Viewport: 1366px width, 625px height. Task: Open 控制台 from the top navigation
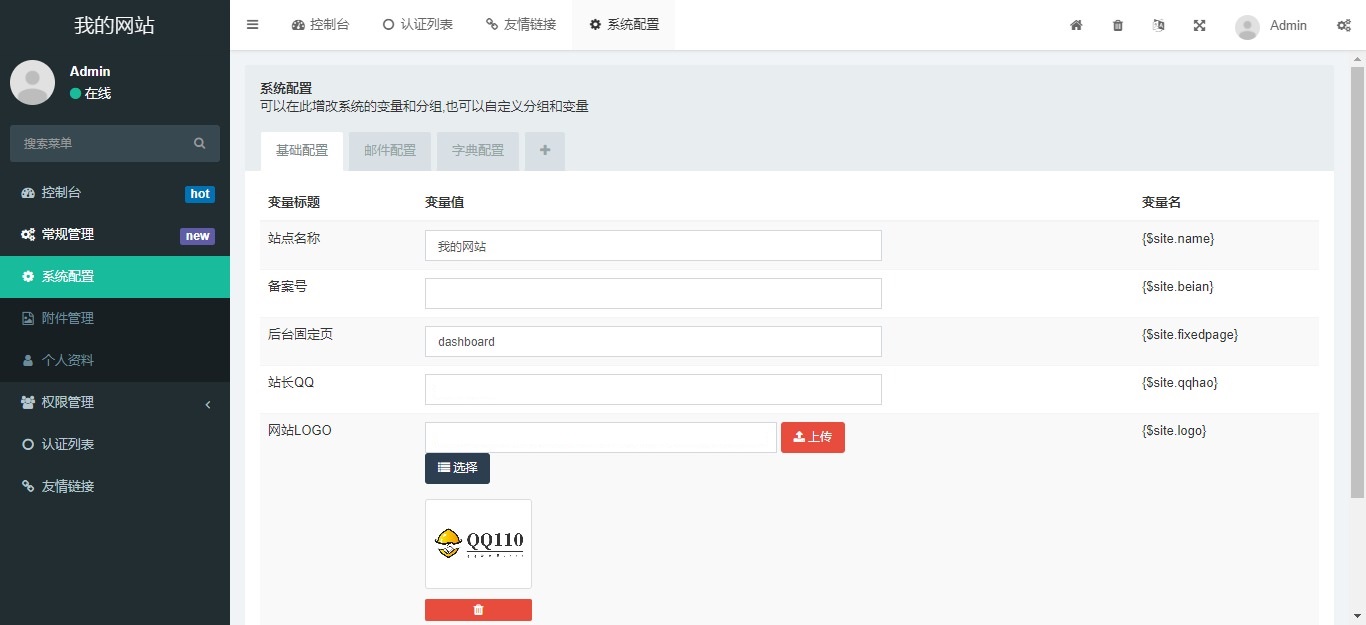[320, 24]
